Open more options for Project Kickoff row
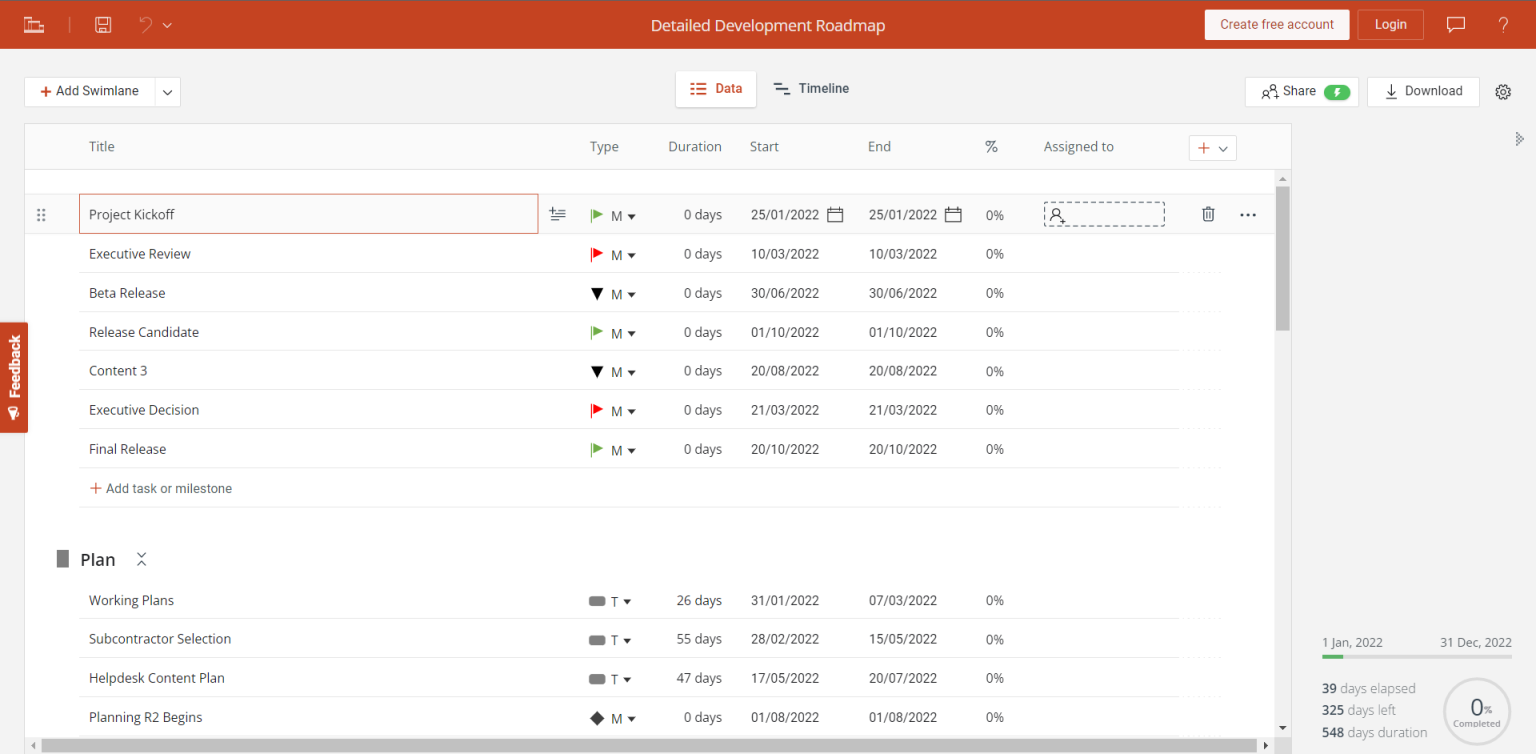The image size is (1536, 754). click(1248, 214)
